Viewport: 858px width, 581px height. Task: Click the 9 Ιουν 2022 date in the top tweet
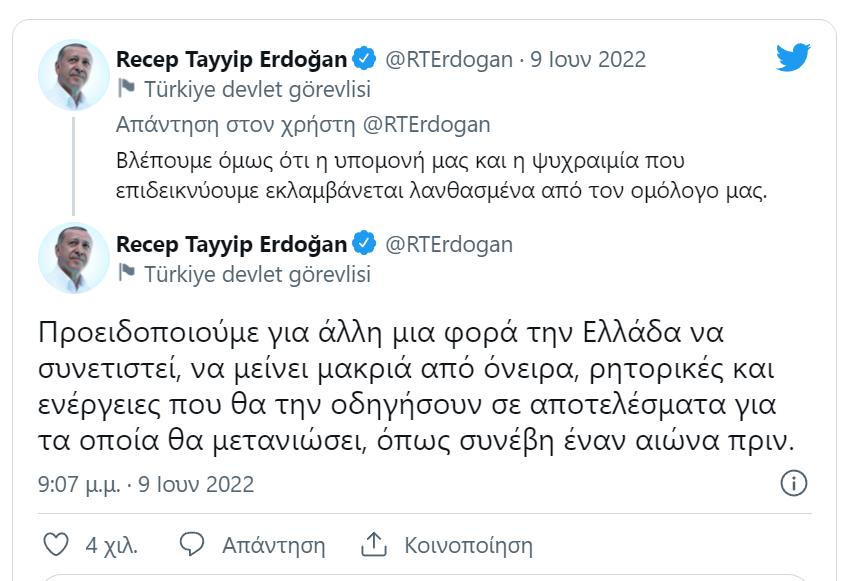[588, 59]
